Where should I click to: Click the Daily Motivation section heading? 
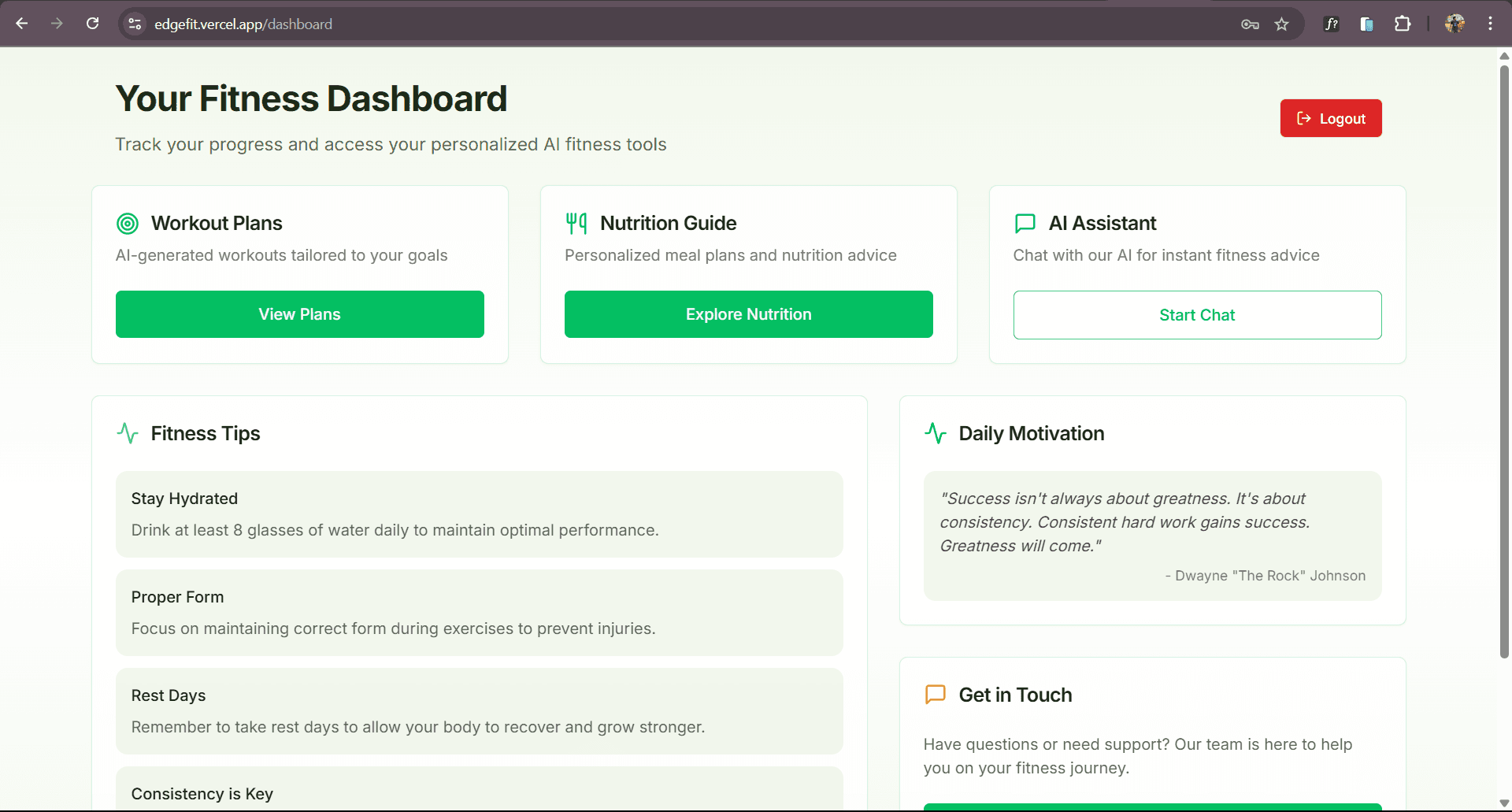click(1032, 433)
